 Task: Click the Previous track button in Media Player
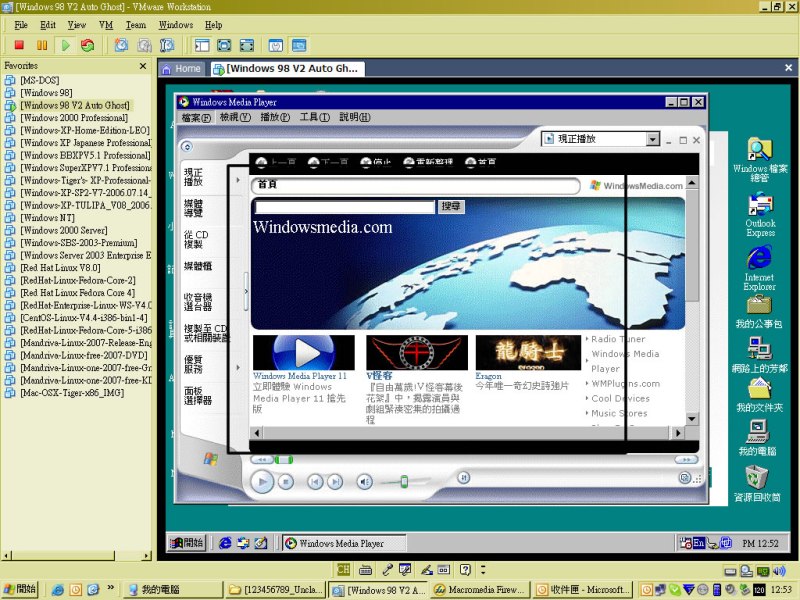[x=315, y=481]
